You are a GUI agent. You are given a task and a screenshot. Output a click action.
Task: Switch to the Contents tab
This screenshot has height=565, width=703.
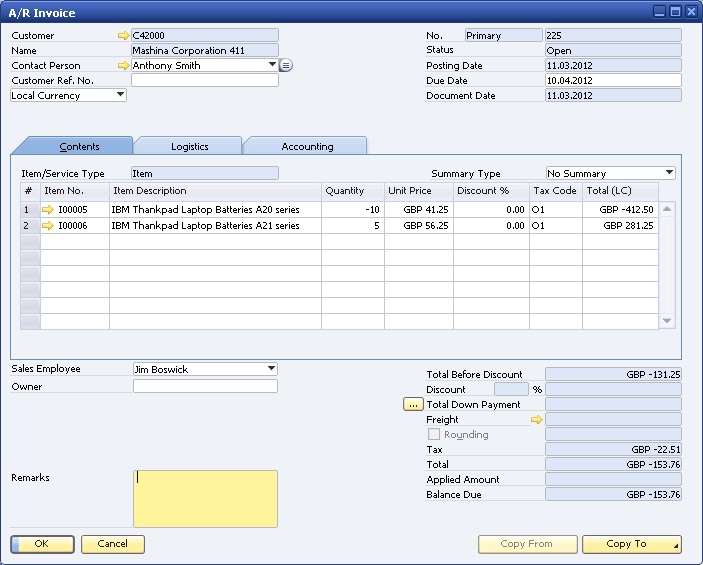(79, 147)
